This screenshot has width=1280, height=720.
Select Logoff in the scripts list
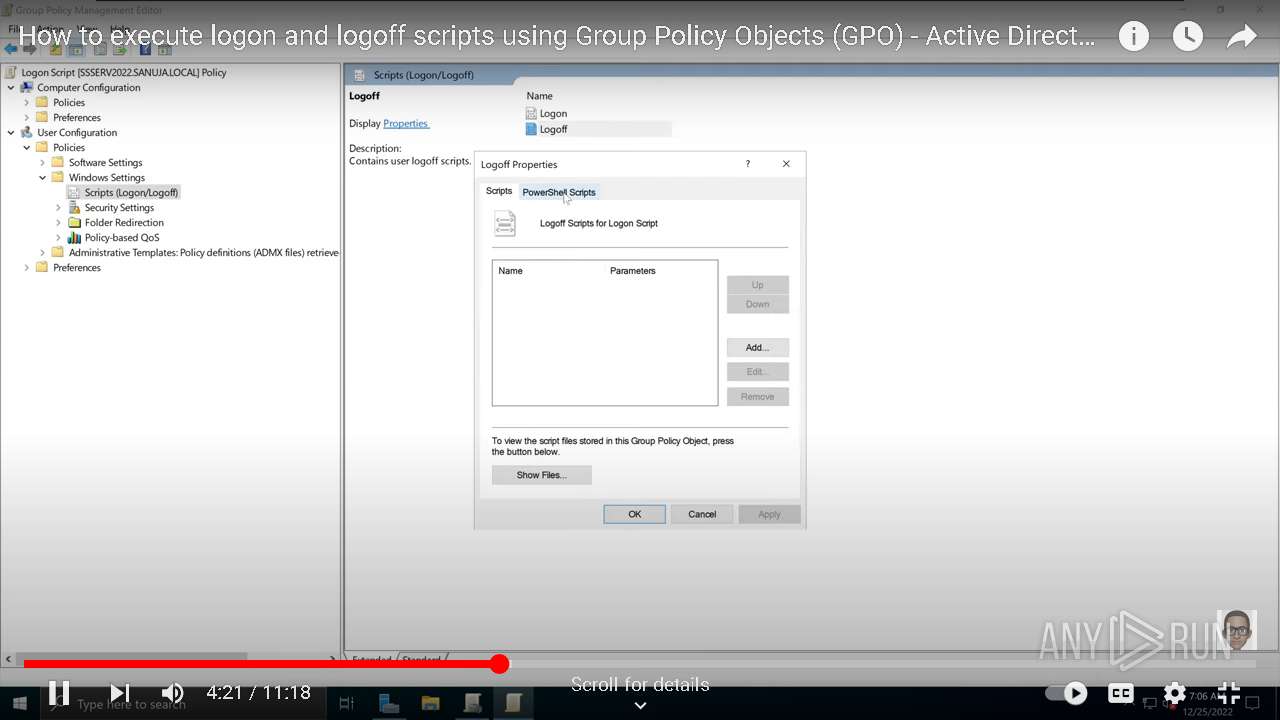[553, 129]
